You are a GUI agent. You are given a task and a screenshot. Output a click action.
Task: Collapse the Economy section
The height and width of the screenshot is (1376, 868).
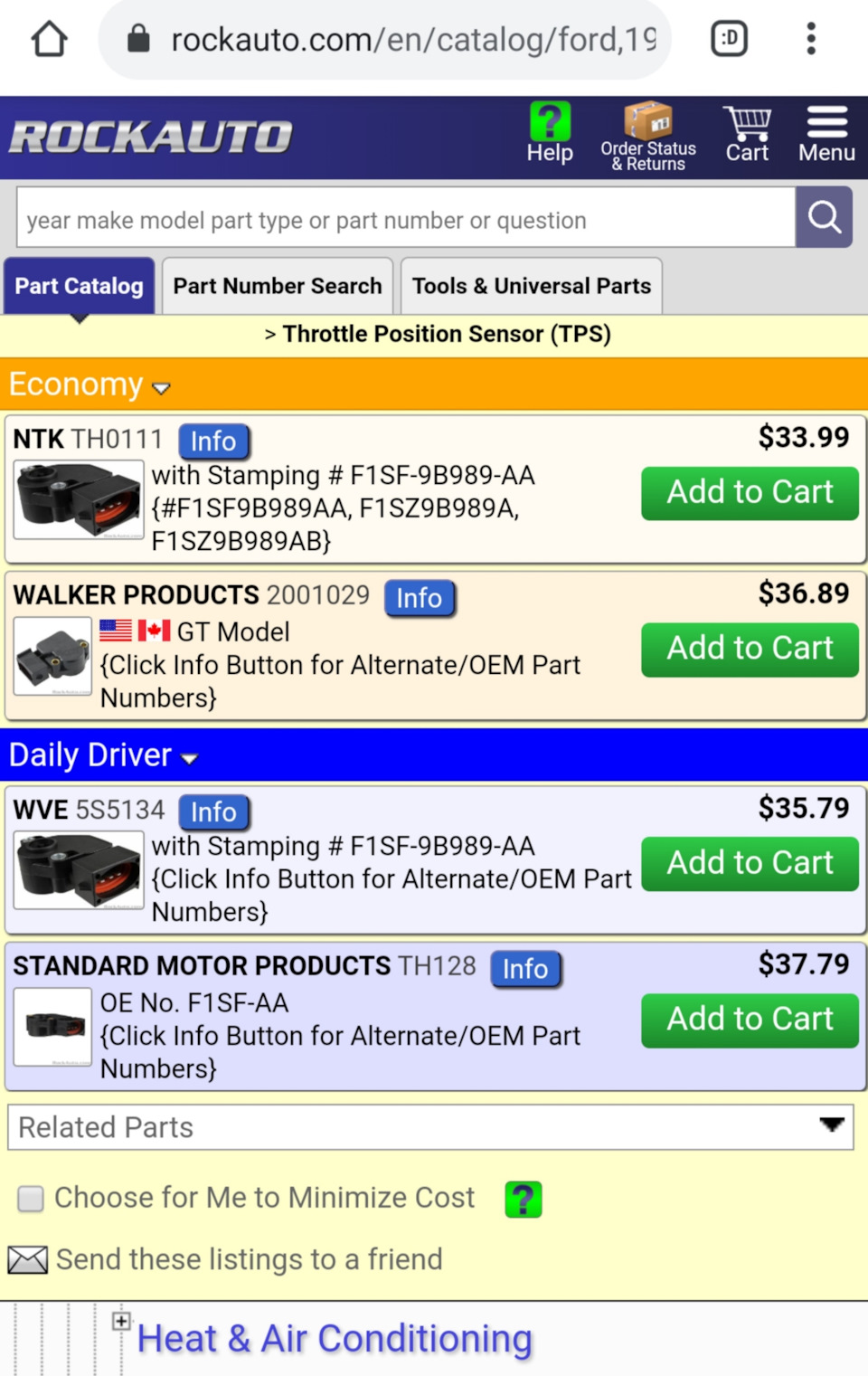(162, 388)
